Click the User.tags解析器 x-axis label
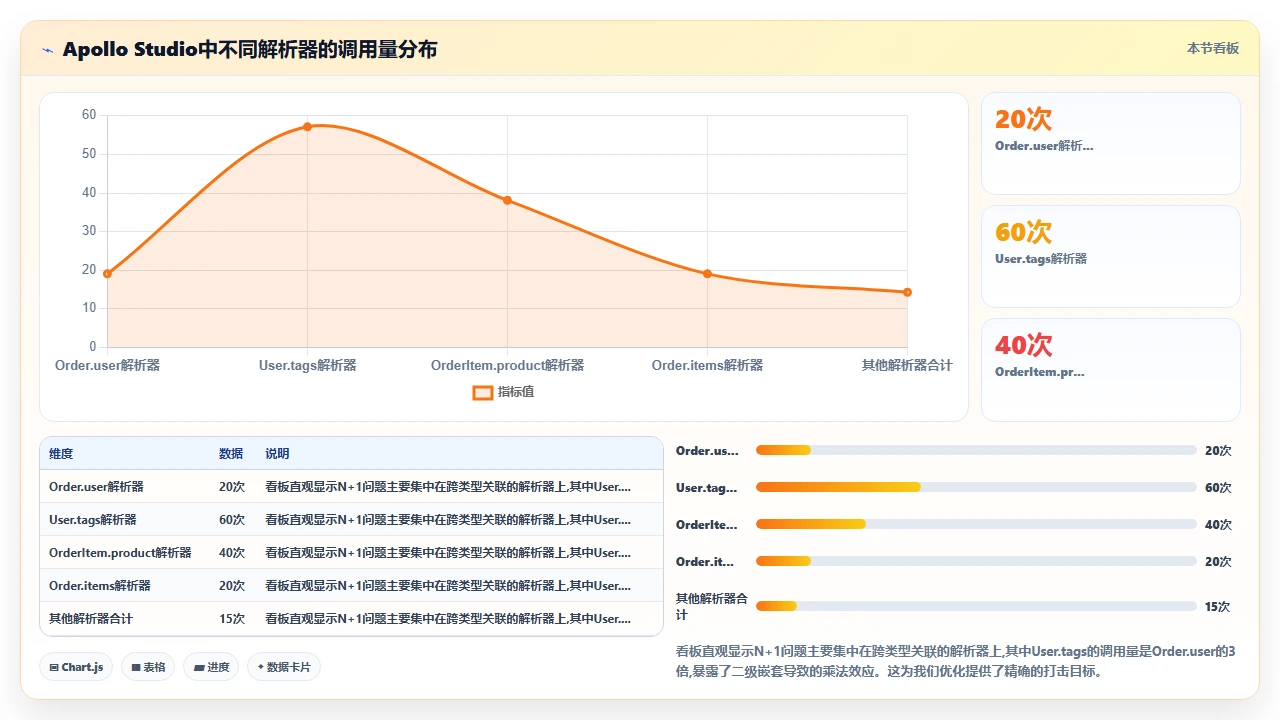 [x=307, y=366]
